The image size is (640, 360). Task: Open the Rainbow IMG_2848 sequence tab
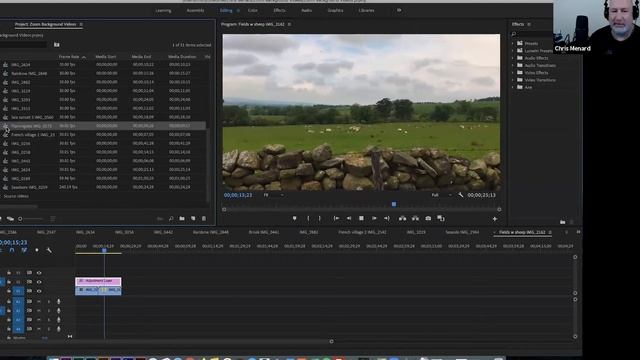click(211, 232)
